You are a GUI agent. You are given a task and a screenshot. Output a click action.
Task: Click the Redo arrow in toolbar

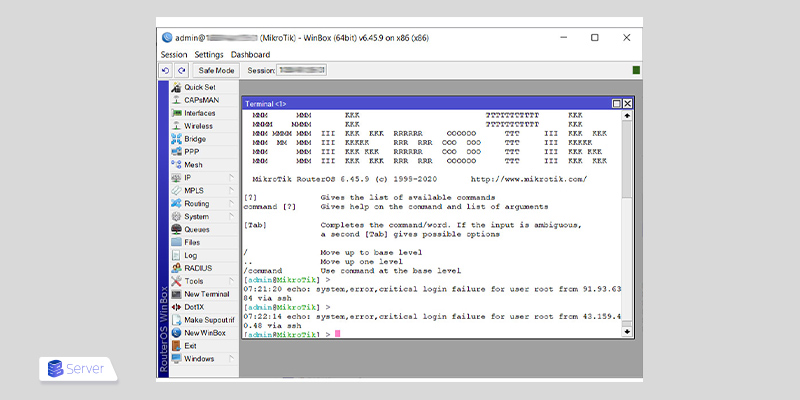[x=182, y=70]
